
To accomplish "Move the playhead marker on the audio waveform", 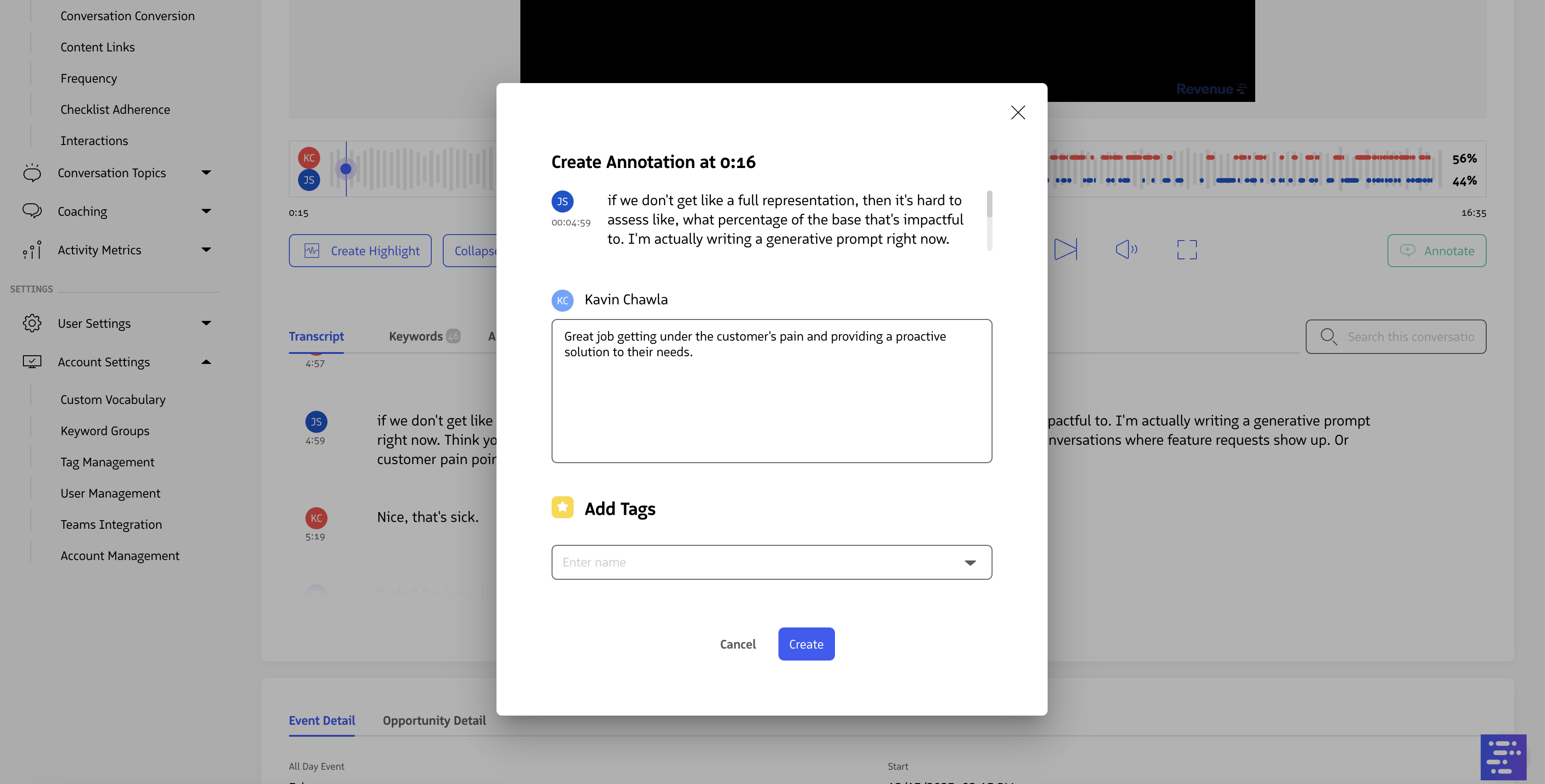I will coord(345,169).
